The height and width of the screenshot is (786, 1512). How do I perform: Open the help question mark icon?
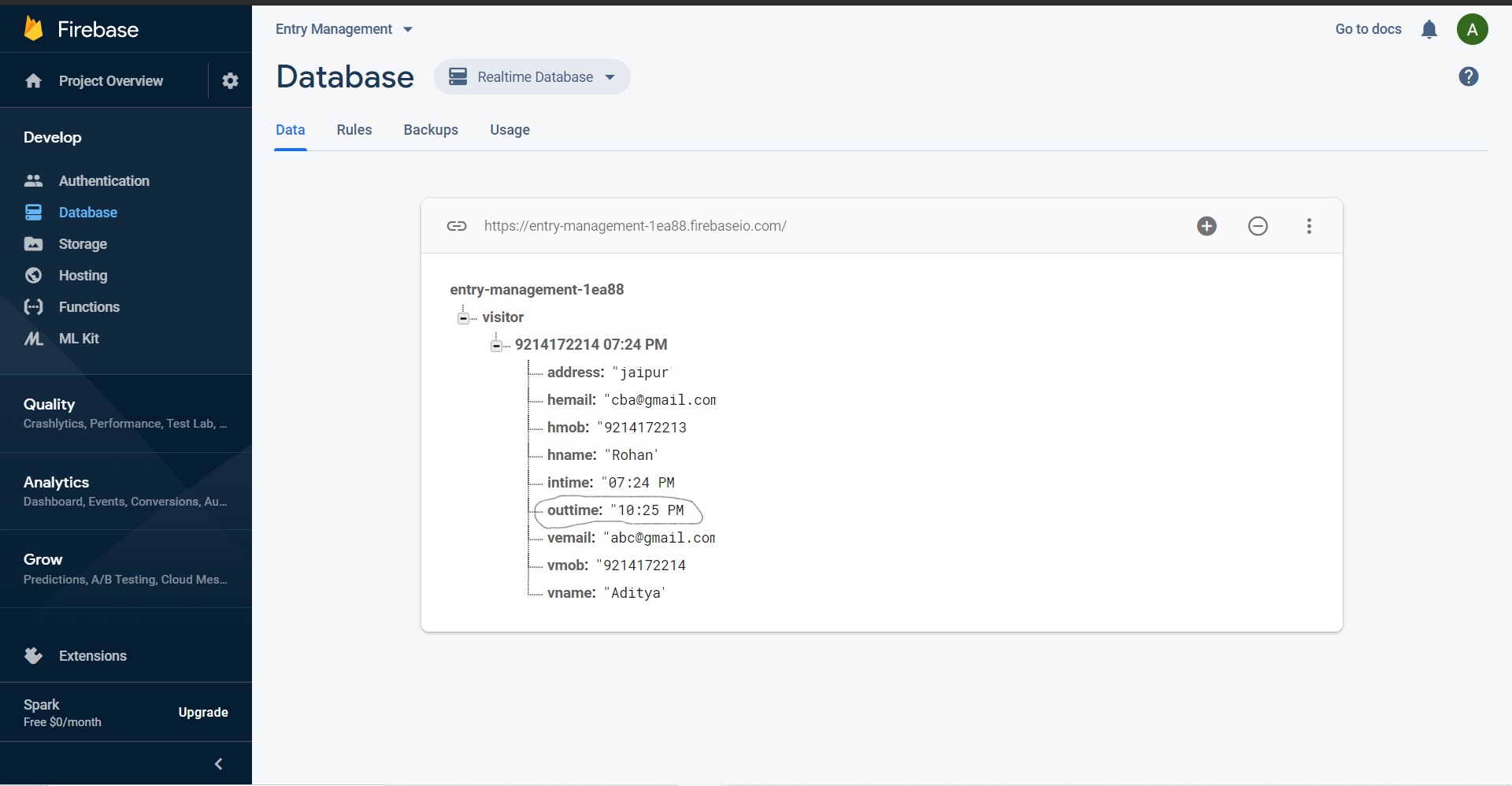[x=1468, y=76]
